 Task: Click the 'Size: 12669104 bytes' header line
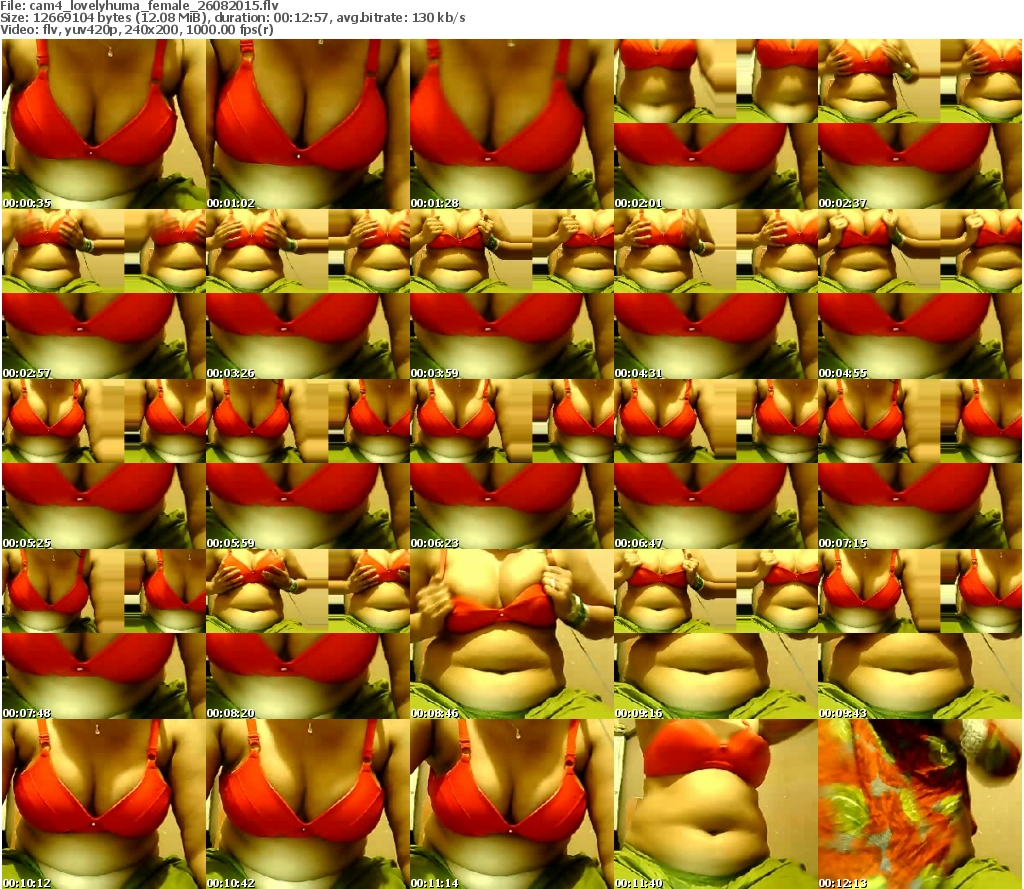pyautogui.click(x=232, y=18)
